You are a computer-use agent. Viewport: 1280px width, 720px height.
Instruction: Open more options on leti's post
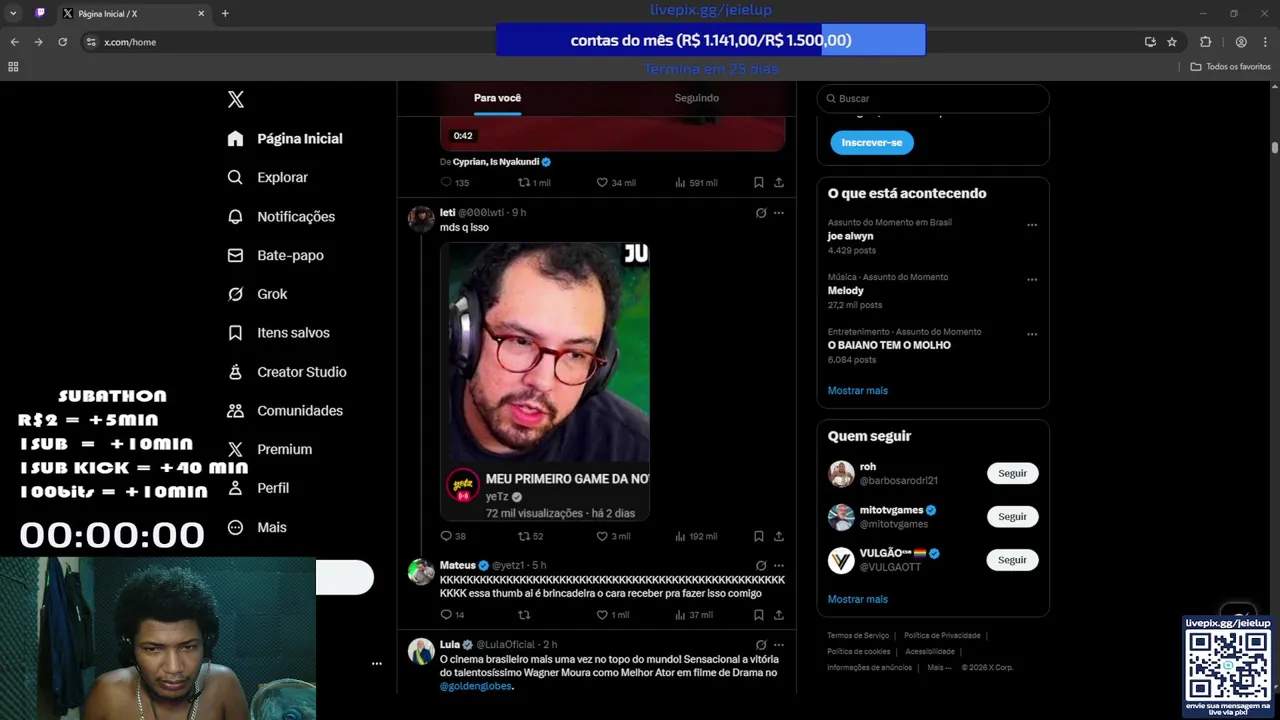(779, 213)
